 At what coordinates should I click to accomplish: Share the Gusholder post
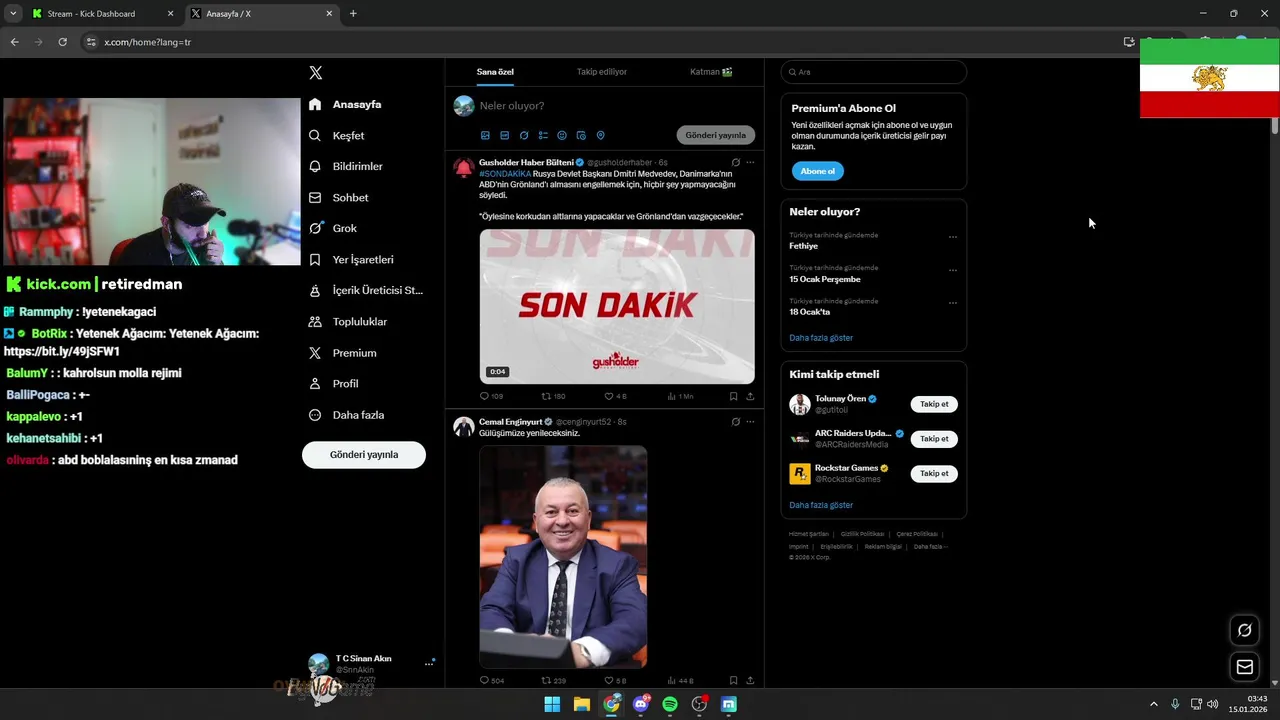(x=750, y=397)
